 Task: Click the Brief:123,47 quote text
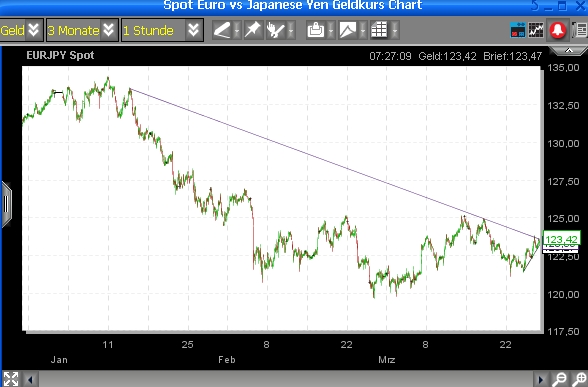[513, 56]
